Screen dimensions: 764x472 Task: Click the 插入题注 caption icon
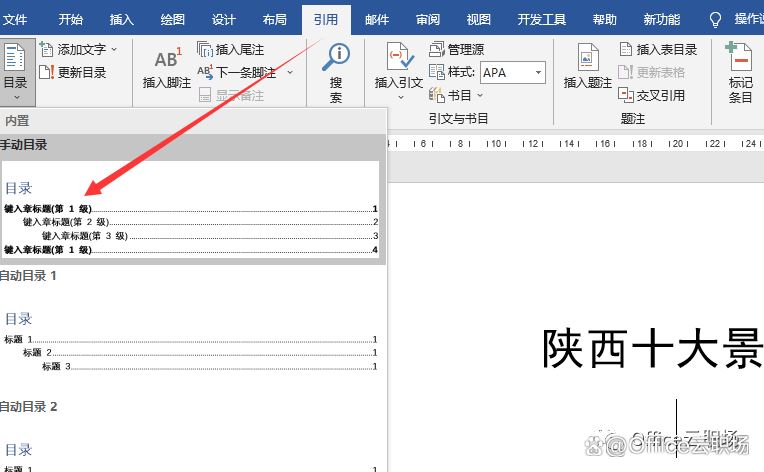pyautogui.click(x=587, y=60)
